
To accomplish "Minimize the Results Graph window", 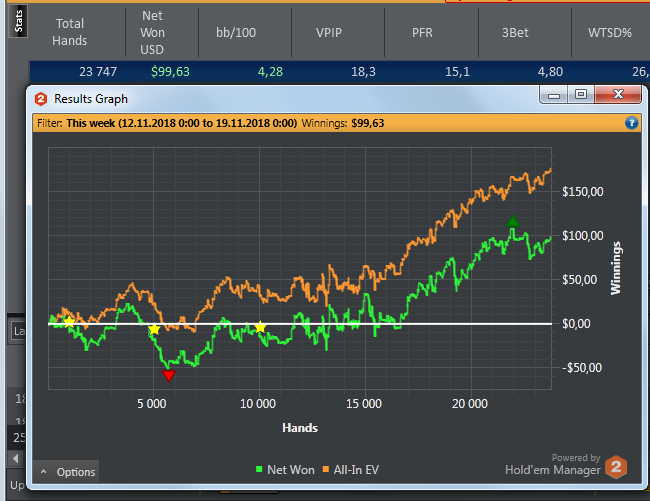I will pyautogui.click(x=554, y=95).
